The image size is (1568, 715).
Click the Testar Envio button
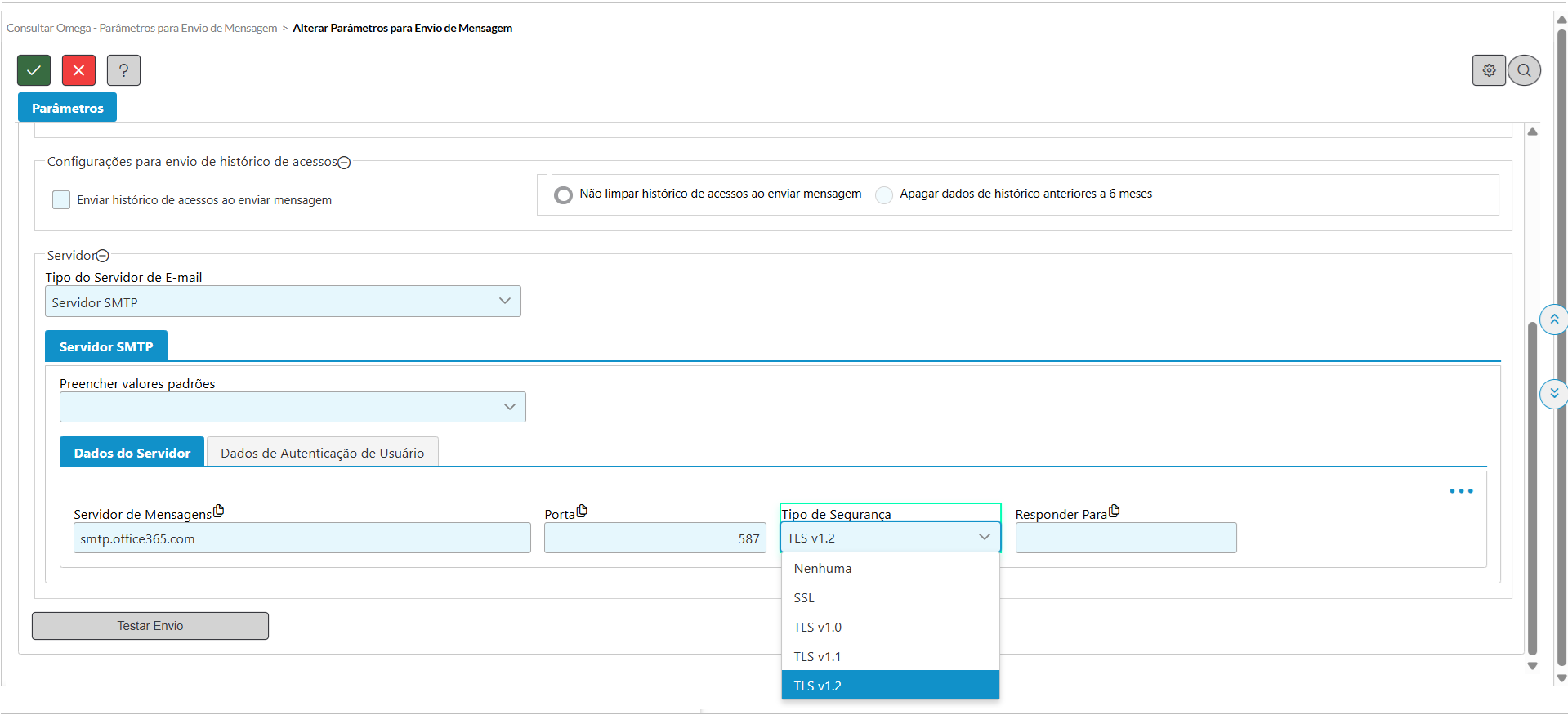coord(150,626)
